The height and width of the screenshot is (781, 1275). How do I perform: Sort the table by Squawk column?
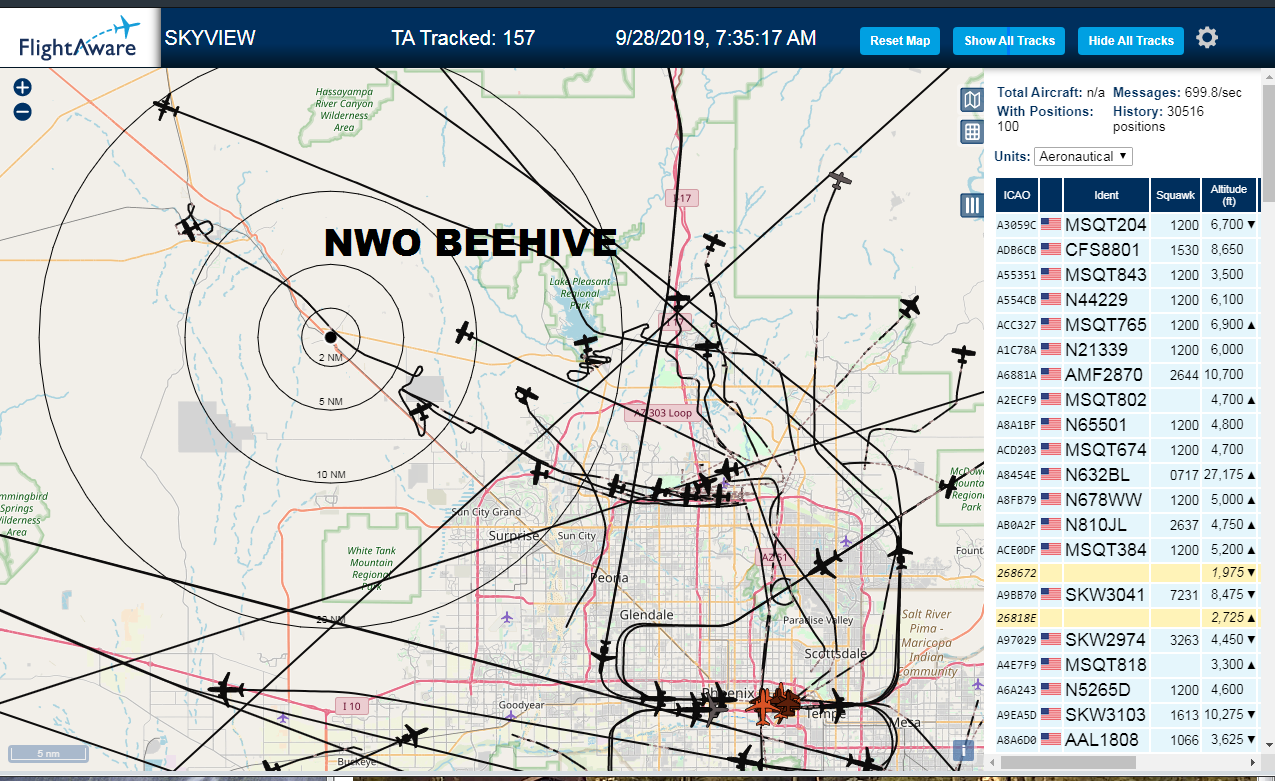[x=1175, y=195]
